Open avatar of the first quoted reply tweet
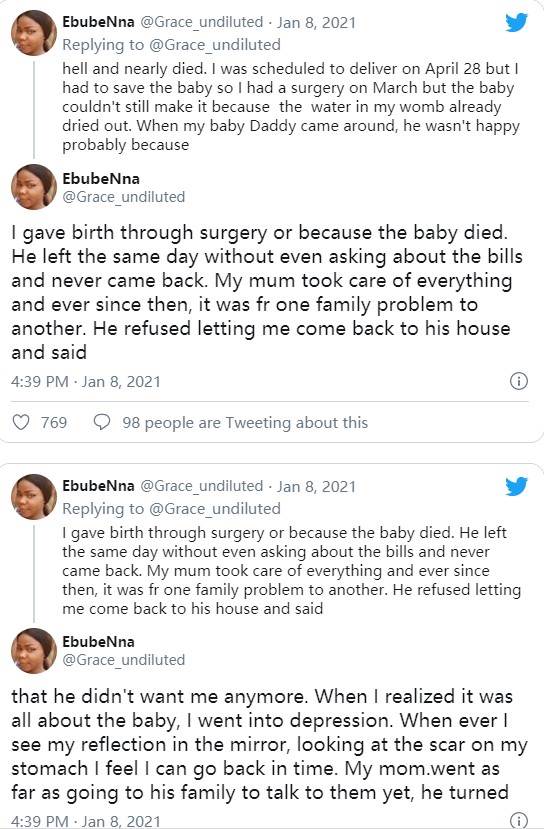Viewport: 544px width, 829px height. tap(34, 33)
